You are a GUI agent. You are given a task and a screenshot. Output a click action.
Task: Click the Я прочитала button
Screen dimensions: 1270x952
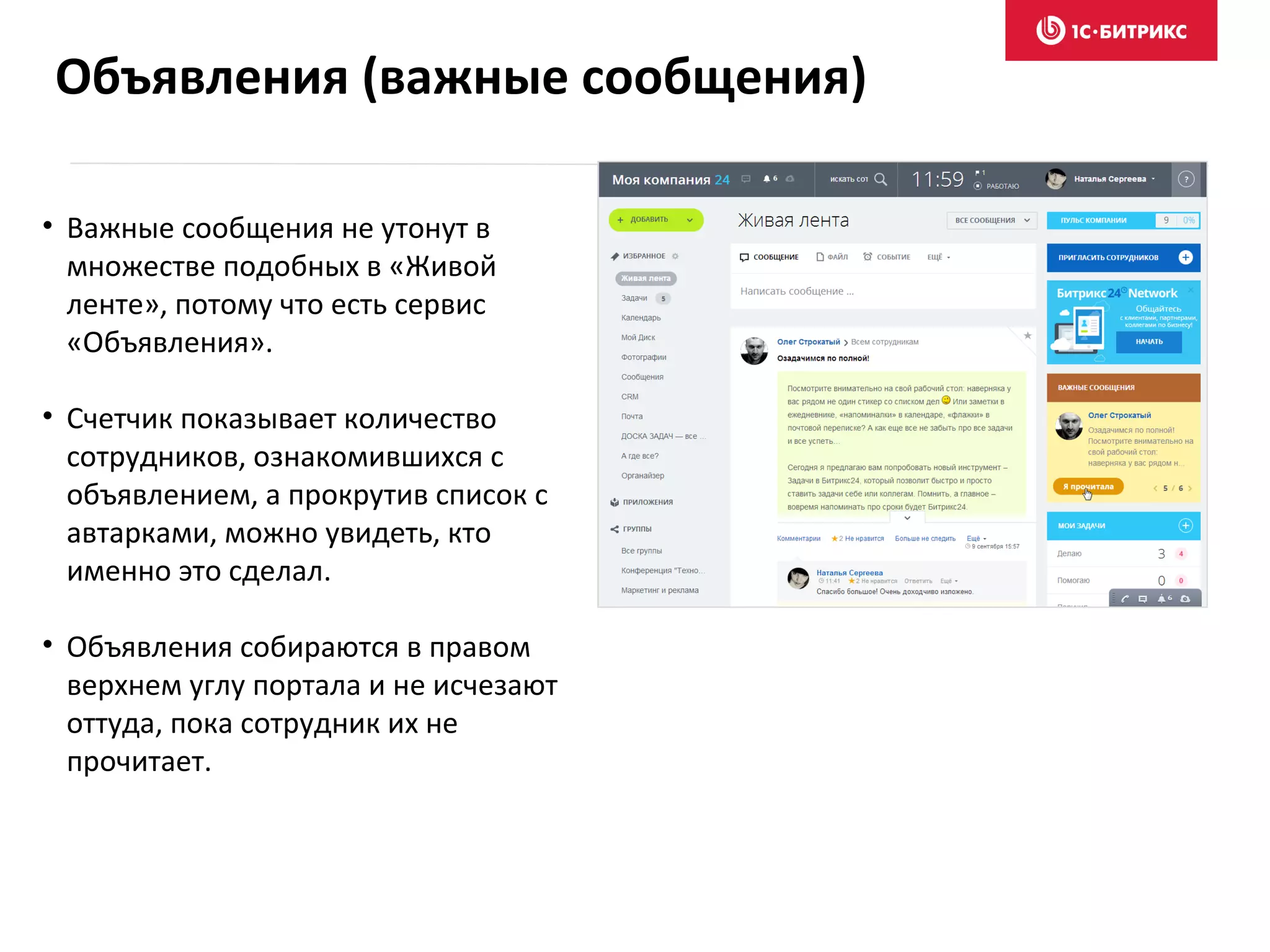1088,487
